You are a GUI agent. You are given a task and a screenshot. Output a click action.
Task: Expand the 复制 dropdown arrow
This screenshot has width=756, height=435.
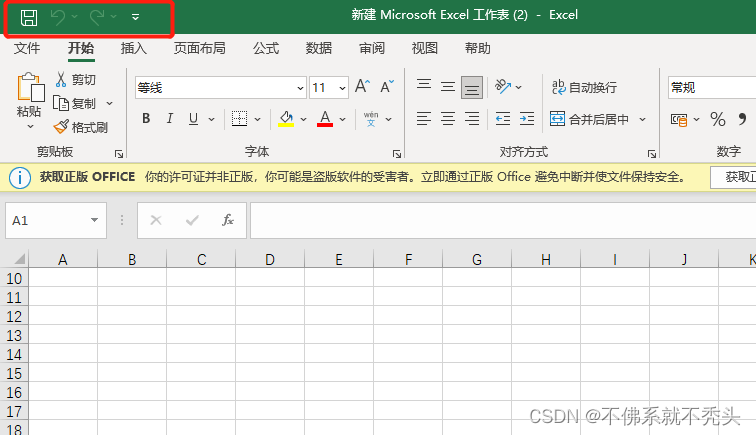point(109,104)
